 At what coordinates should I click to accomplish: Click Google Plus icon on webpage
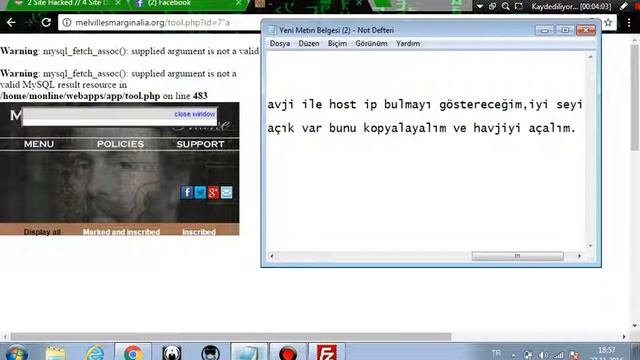[213, 192]
